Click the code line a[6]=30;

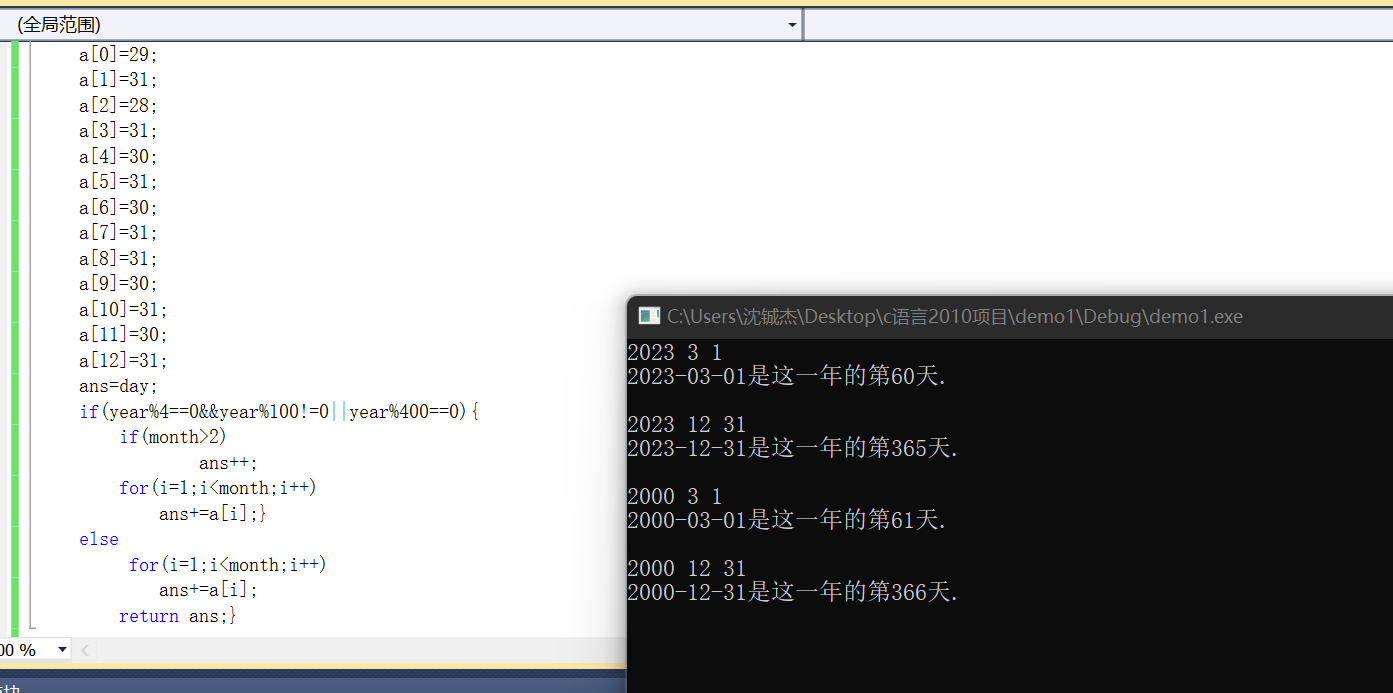coord(118,208)
